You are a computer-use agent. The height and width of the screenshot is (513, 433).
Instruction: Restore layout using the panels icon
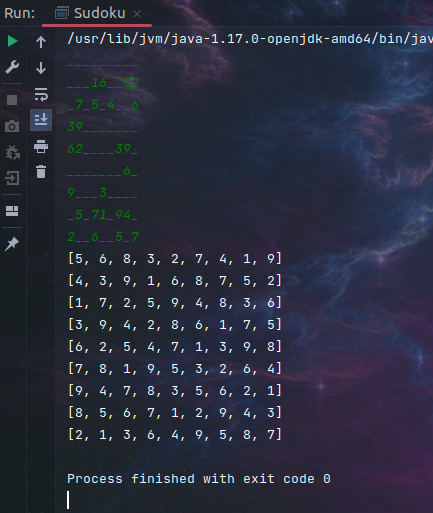(12, 211)
